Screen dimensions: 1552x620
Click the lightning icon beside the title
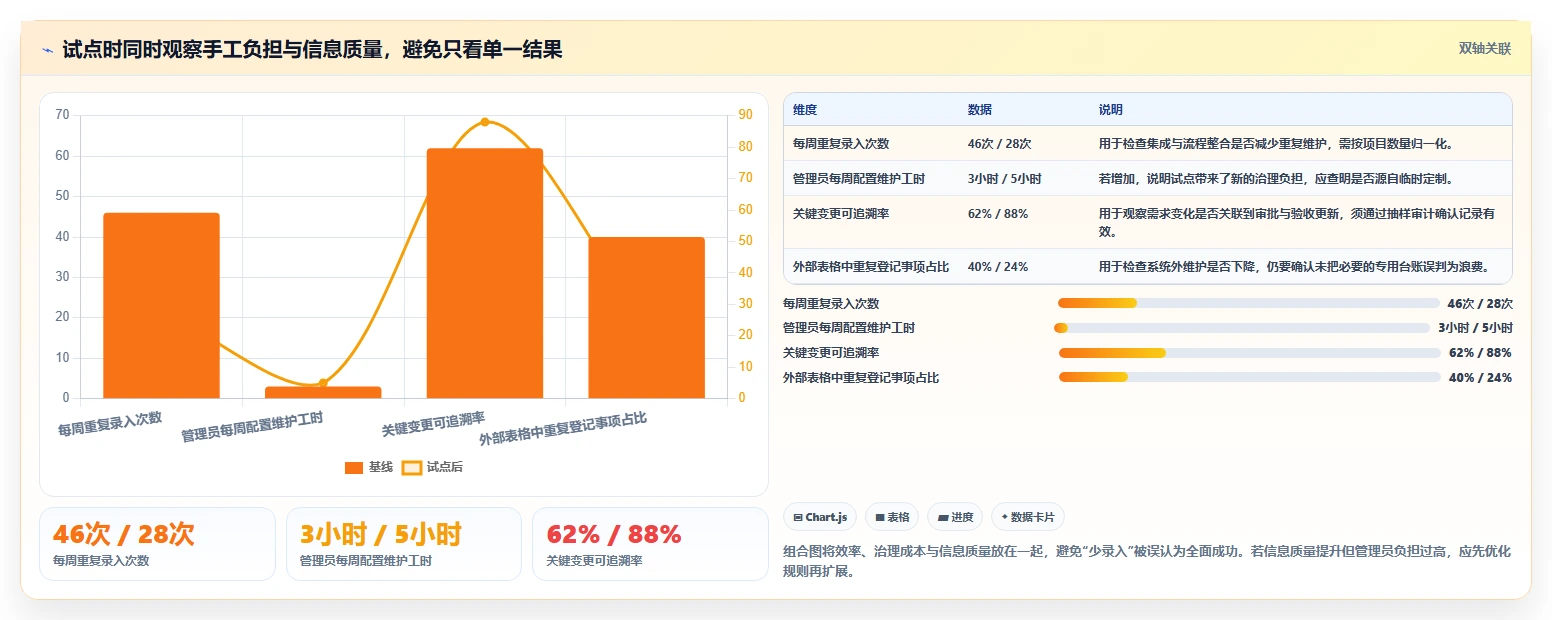point(47,49)
